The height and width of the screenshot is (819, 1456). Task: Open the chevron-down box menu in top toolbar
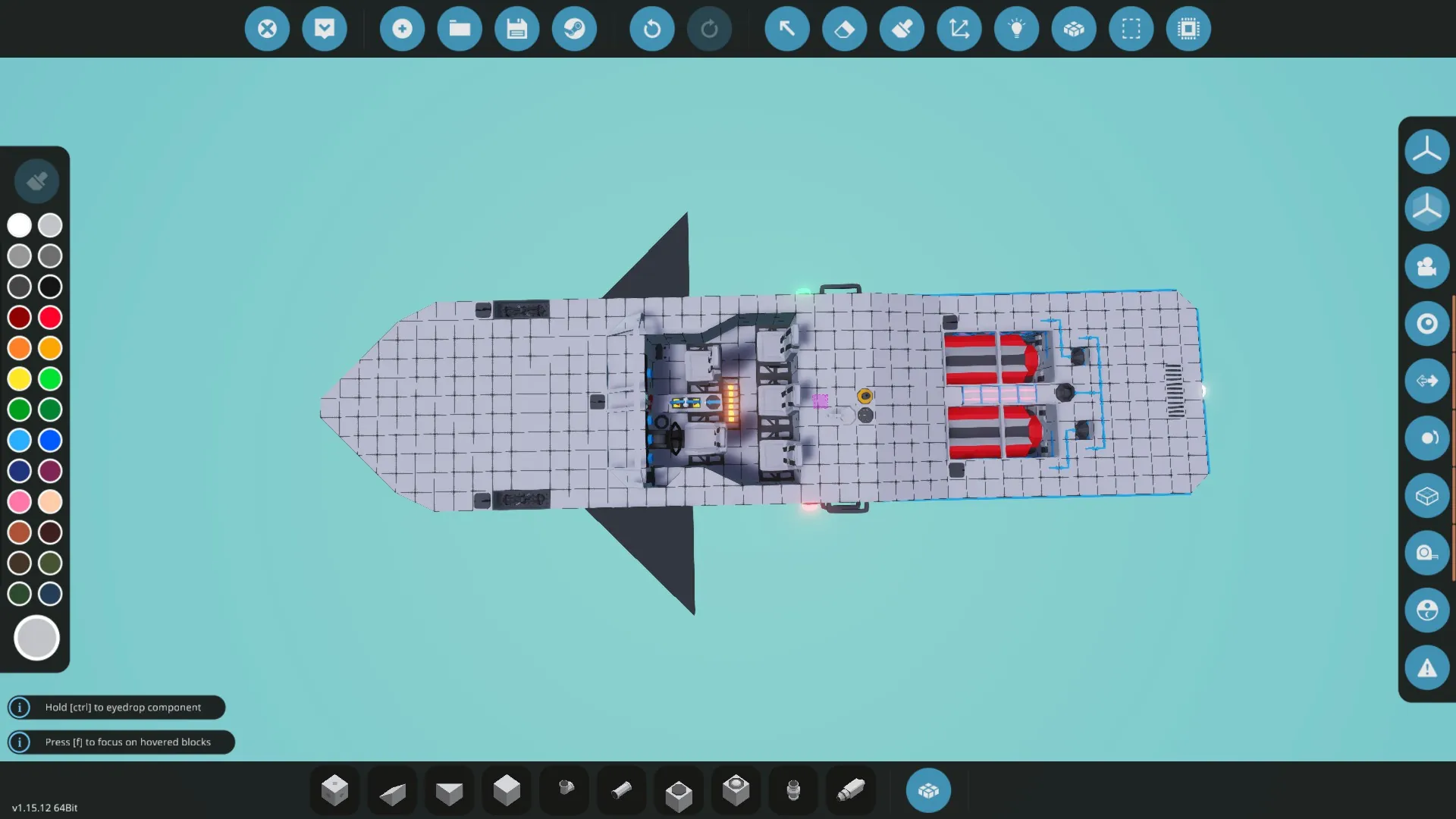pyautogui.click(x=325, y=29)
